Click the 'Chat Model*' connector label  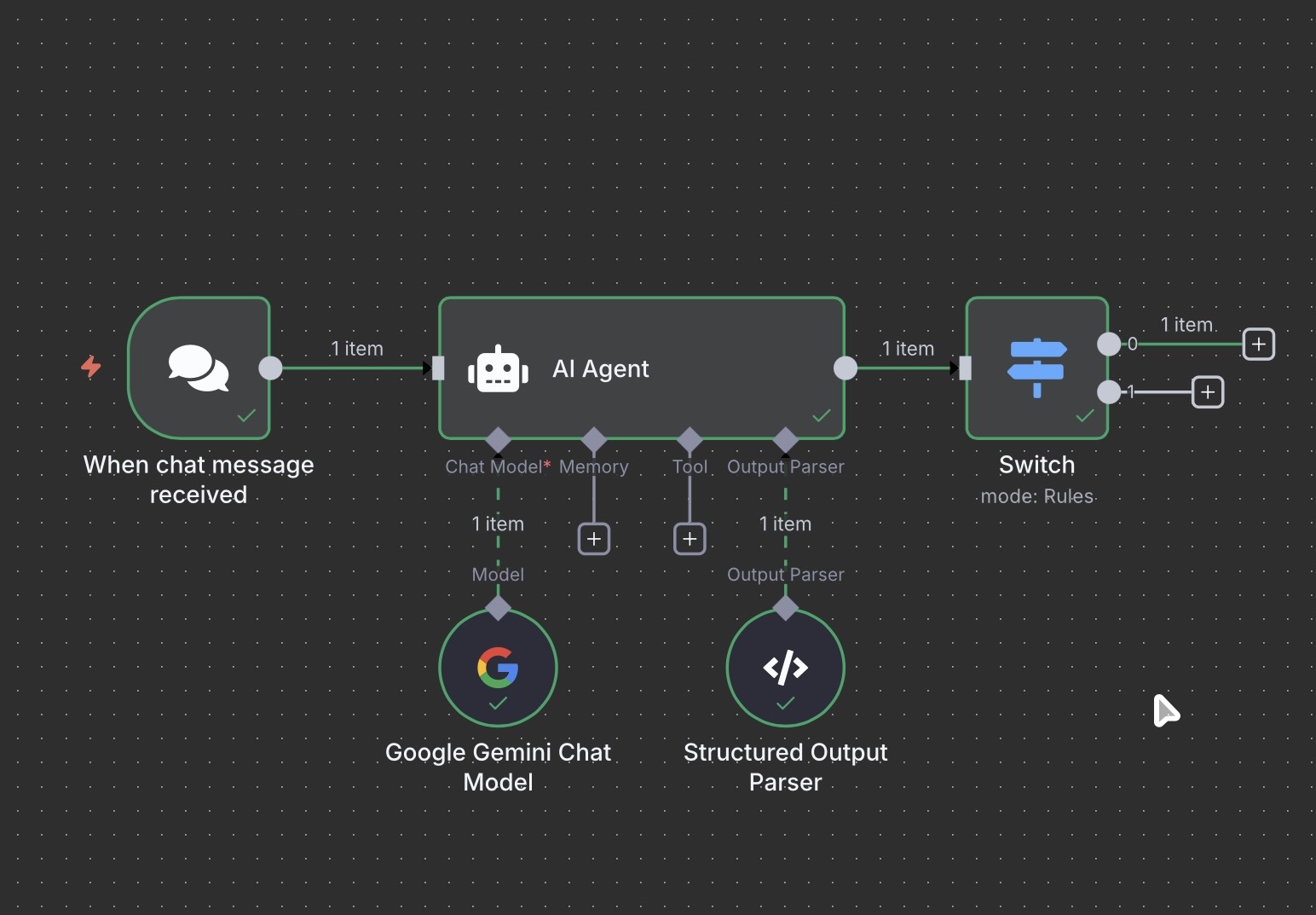tap(498, 466)
